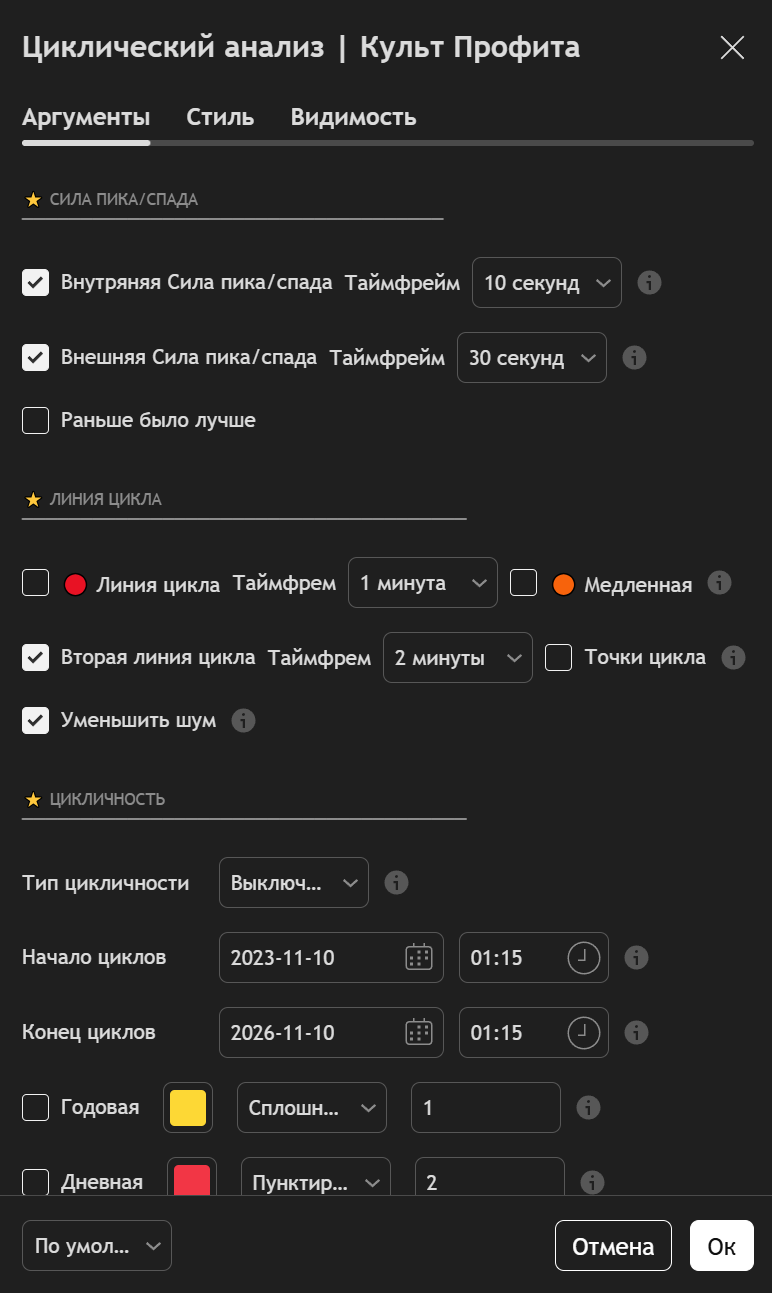This screenshot has width=772, height=1293.
Task: Click info icon beside Тип цикличности
Action: pos(397,883)
